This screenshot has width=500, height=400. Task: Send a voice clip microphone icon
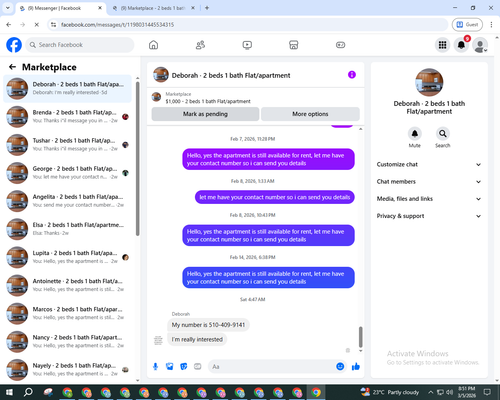[x=155, y=367]
